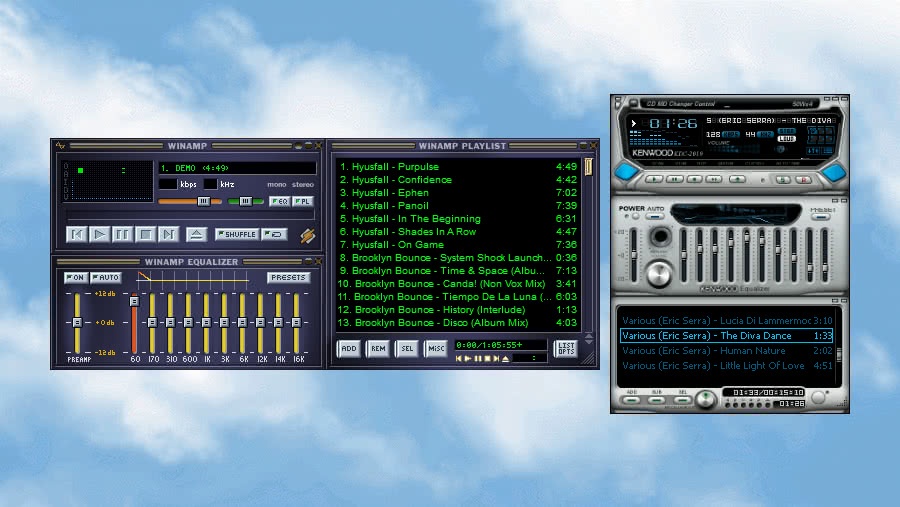Skip to next track in Winamp main window
This screenshot has width=900, height=507.
click(168, 234)
